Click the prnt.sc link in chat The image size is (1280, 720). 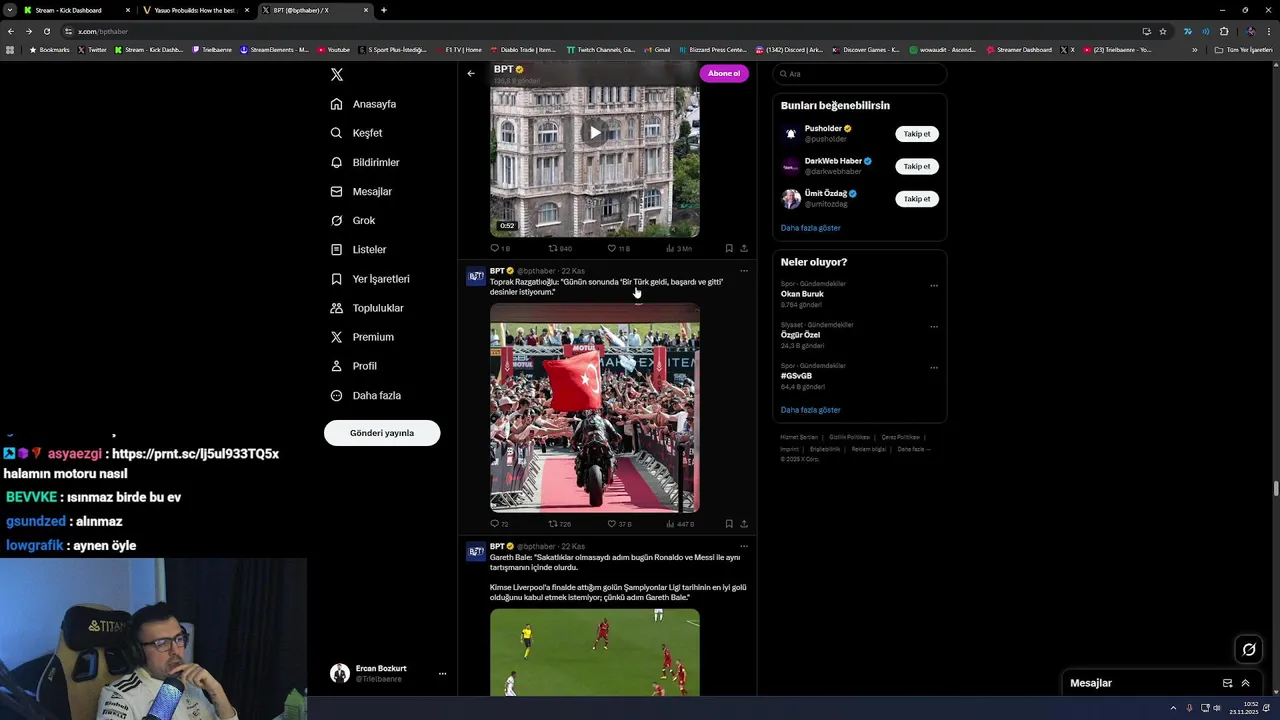(x=195, y=454)
